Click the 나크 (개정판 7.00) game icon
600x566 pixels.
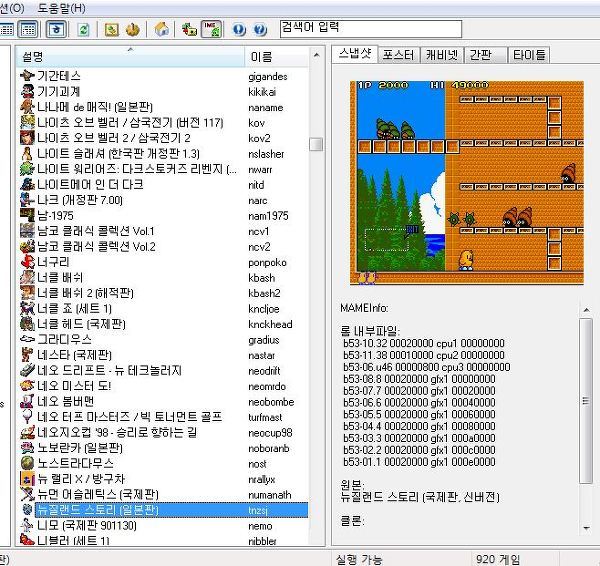coord(27,200)
